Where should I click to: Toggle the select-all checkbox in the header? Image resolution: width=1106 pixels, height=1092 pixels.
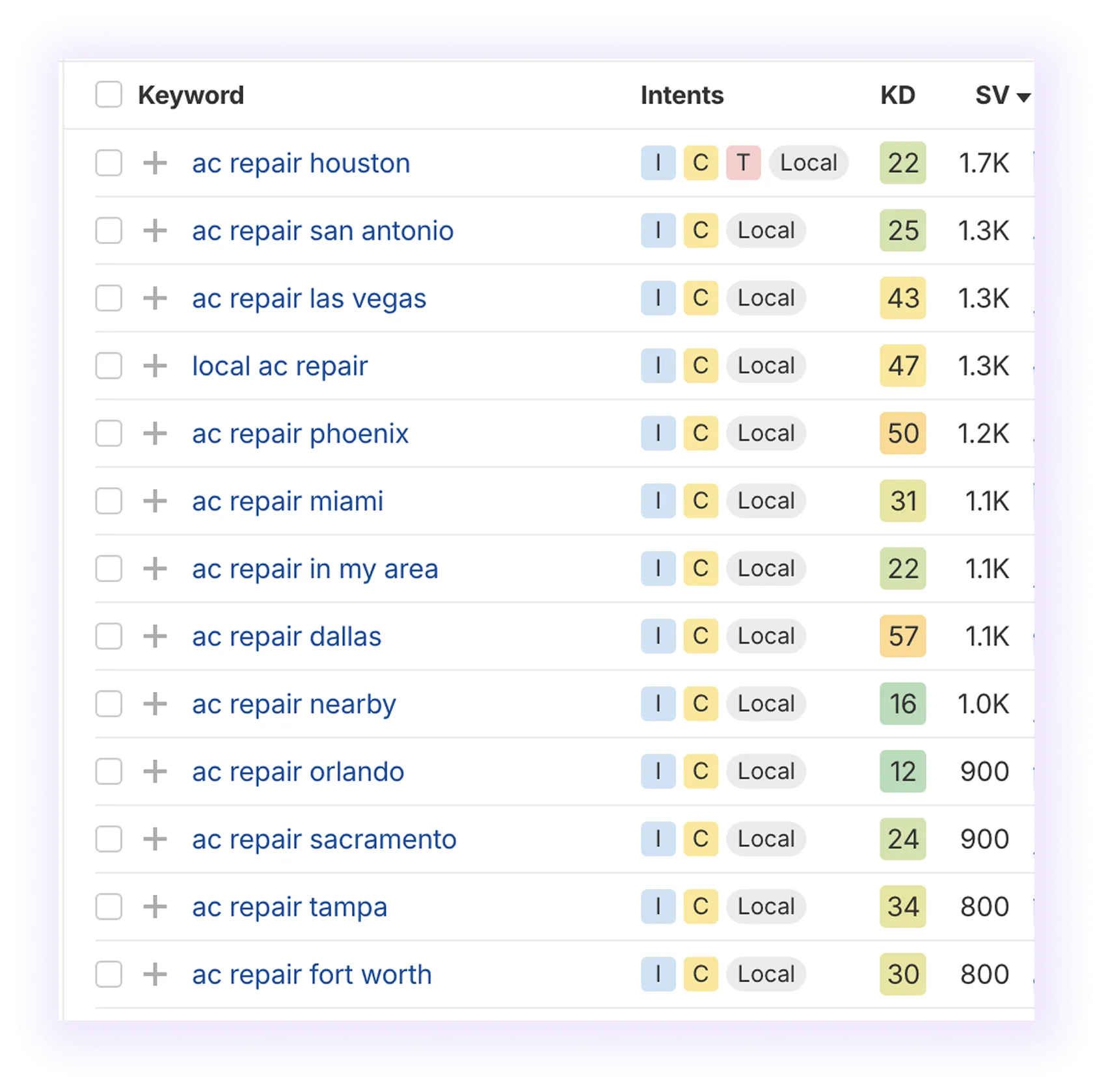[x=108, y=95]
